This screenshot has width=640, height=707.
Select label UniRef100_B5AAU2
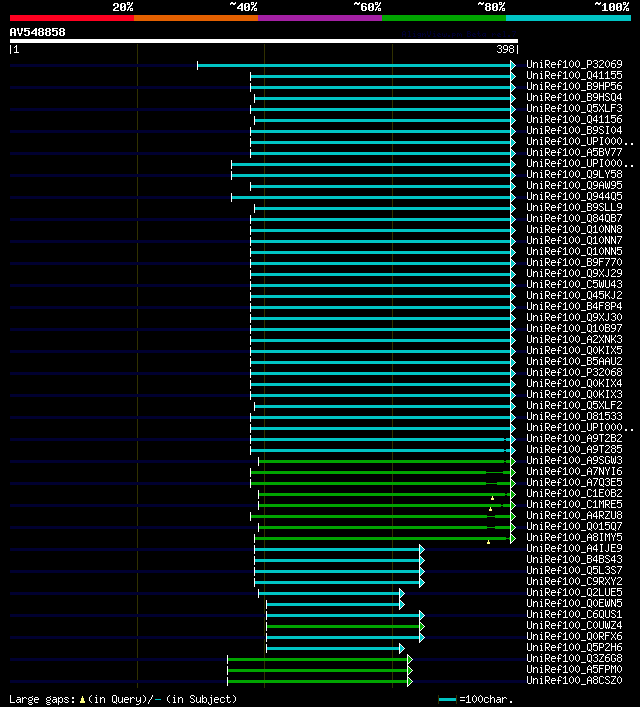(x=574, y=362)
